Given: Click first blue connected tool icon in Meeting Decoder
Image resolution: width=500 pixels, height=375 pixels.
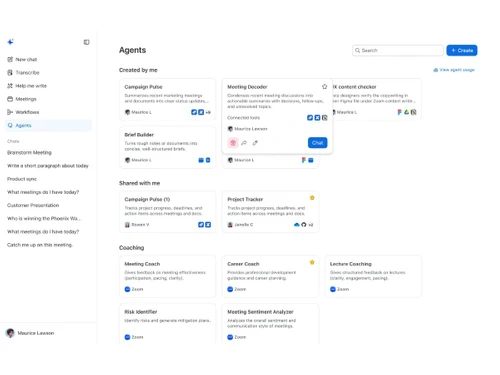Looking at the screenshot, I should coord(310,118).
